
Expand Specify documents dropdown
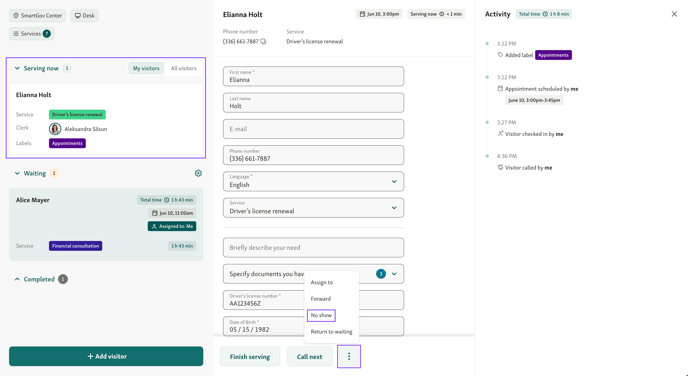tap(394, 274)
